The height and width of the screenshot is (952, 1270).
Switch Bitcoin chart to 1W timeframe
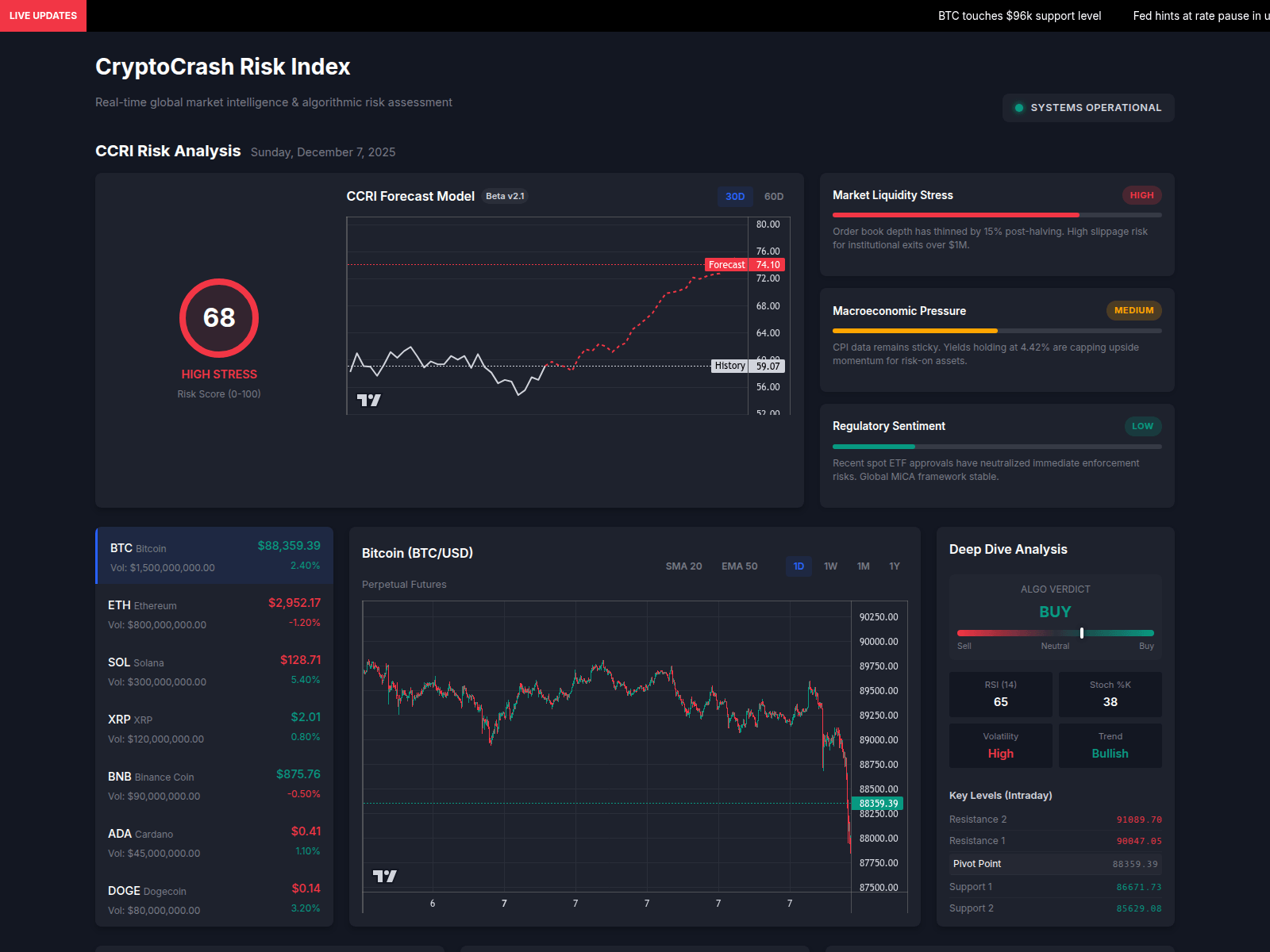click(831, 566)
